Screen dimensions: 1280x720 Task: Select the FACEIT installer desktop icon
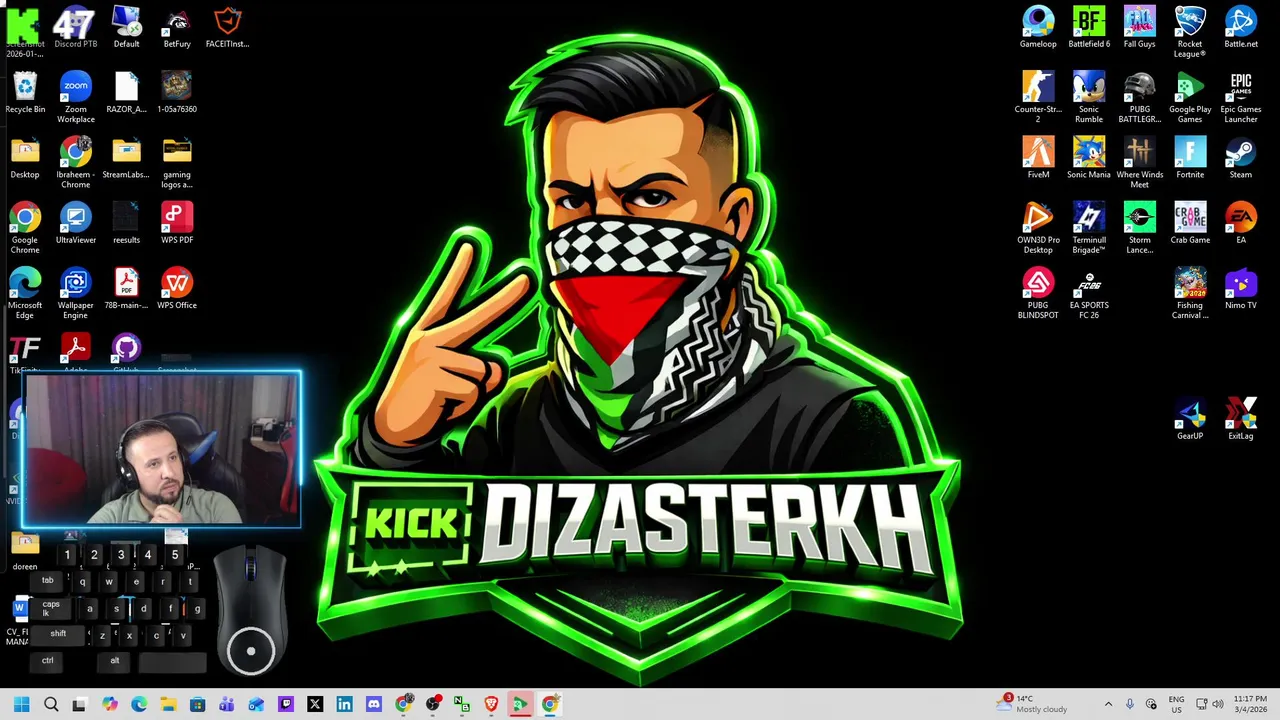tap(227, 27)
